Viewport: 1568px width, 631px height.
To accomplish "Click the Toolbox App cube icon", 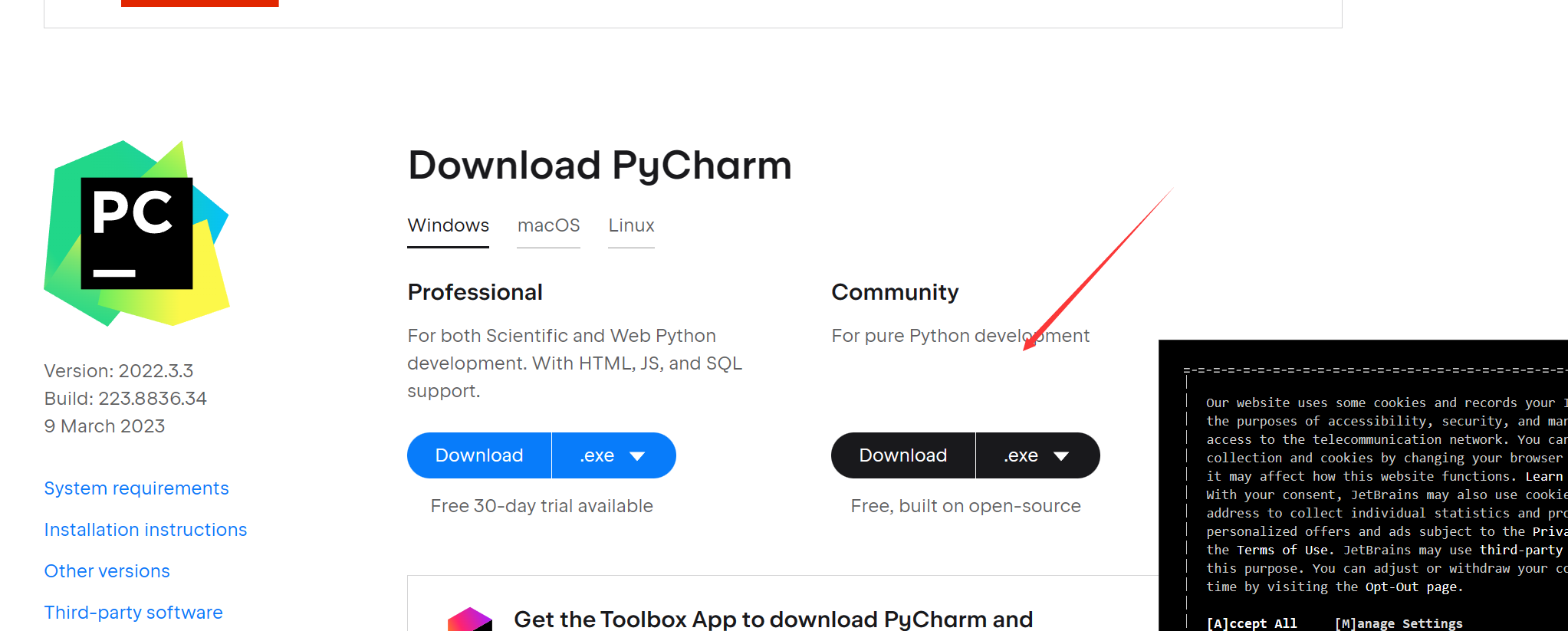I will [x=469, y=619].
